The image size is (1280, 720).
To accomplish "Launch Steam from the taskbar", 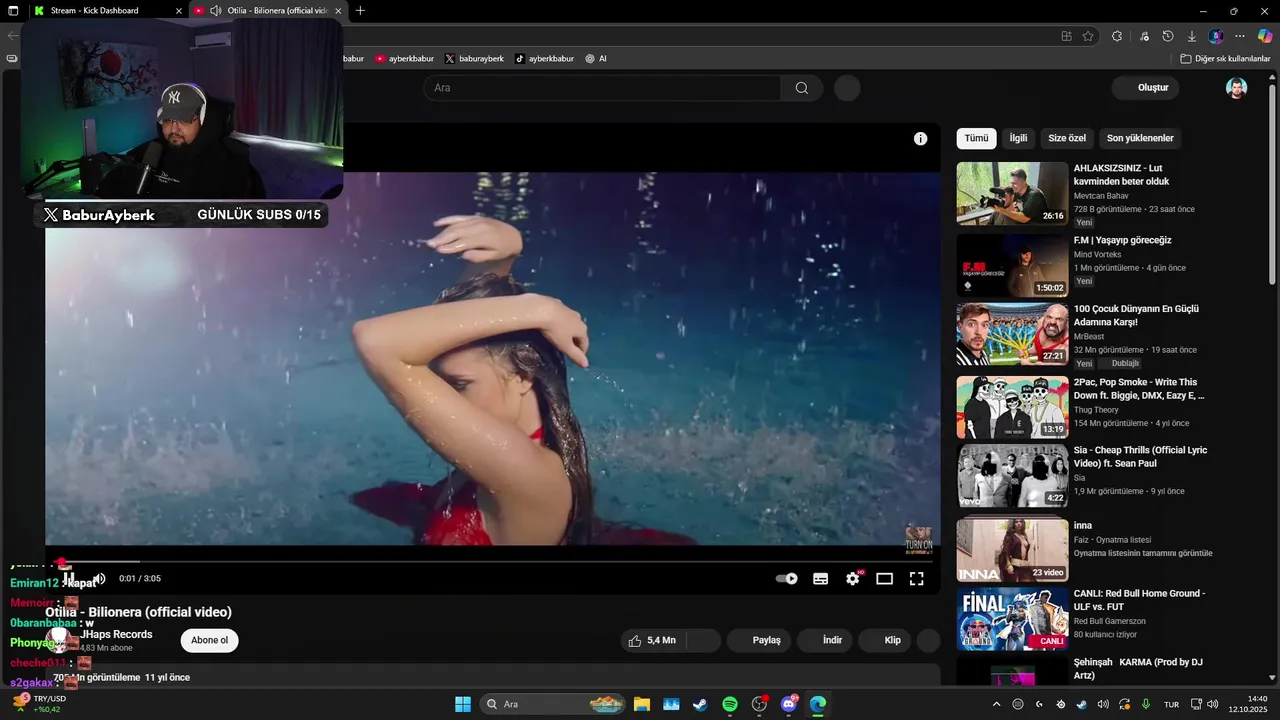I will tap(700, 704).
